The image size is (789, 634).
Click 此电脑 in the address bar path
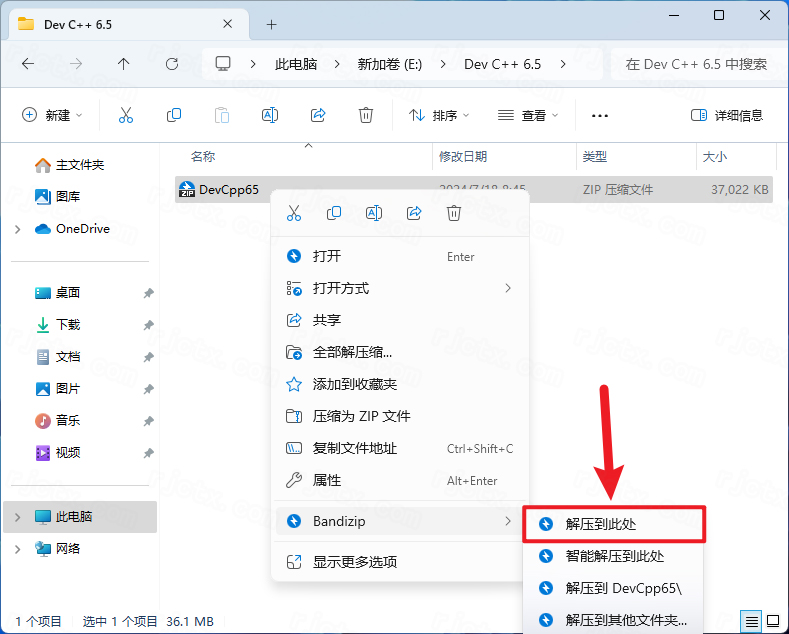[296, 64]
